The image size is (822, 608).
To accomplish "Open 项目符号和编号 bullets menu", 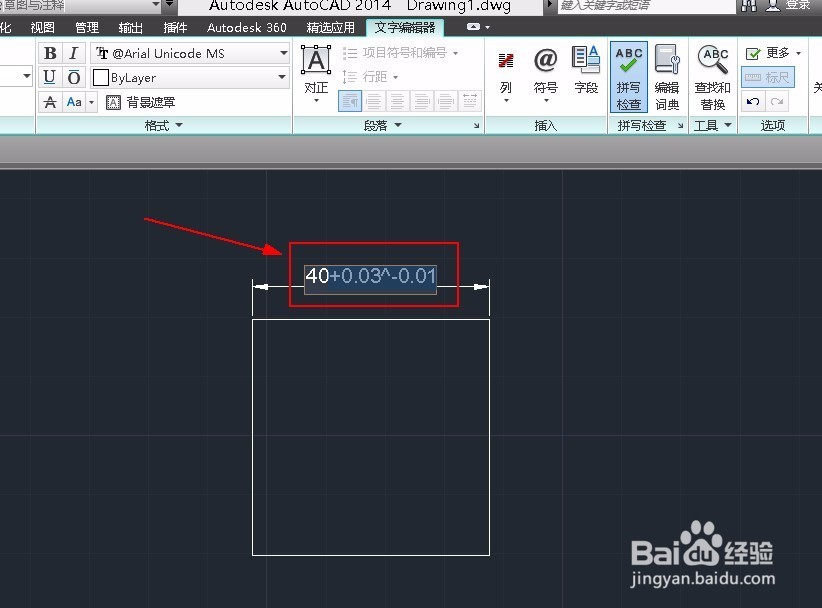I will point(401,53).
